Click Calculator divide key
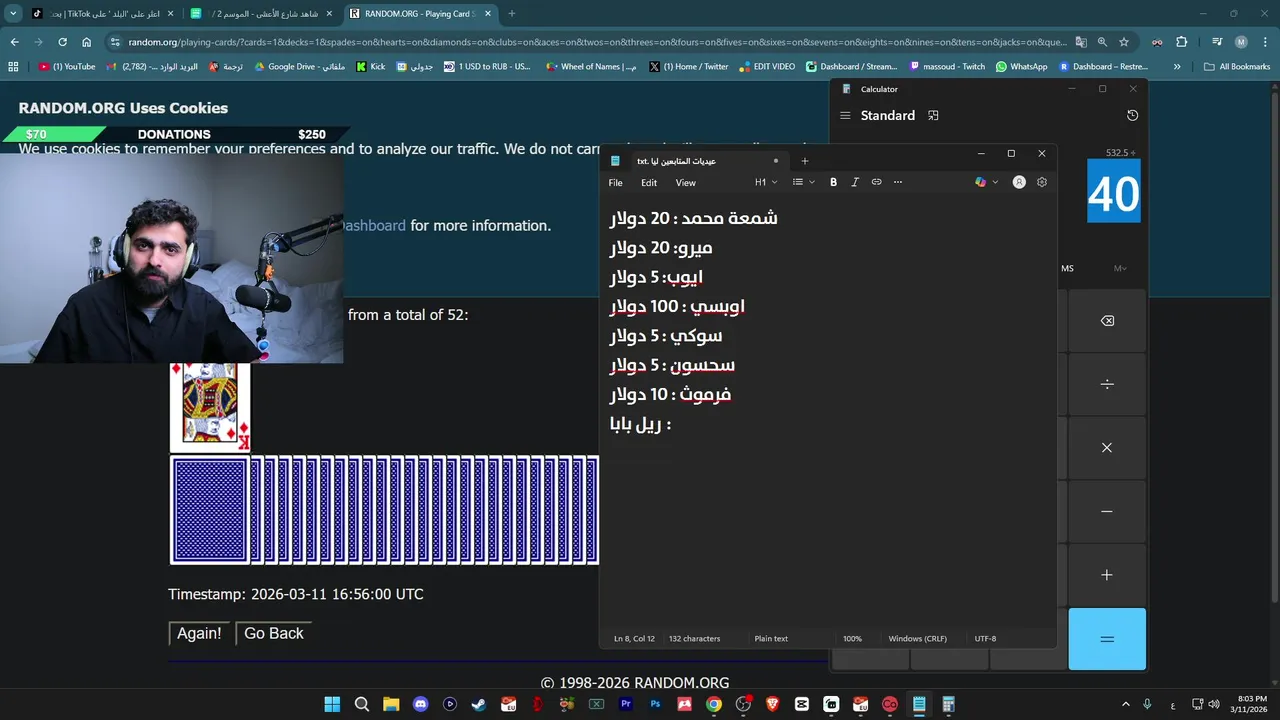The height and width of the screenshot is (720, 1280). tap(1107, 384)
